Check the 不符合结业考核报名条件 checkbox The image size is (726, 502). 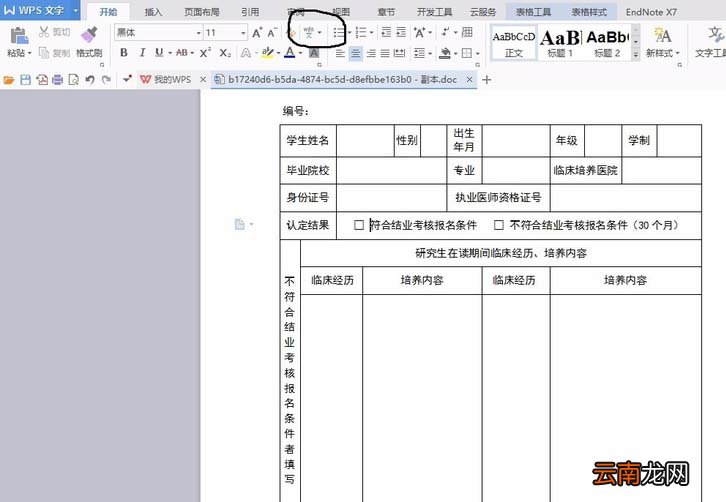pyautogui.click(x=499, y=225)
